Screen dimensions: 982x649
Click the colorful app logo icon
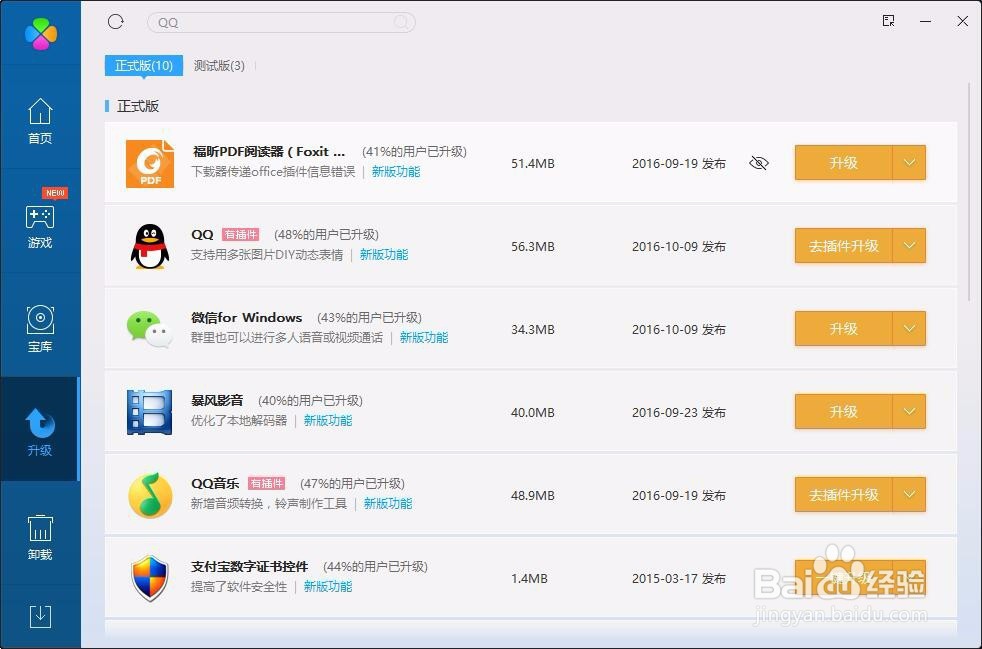[x=40, y=32]
